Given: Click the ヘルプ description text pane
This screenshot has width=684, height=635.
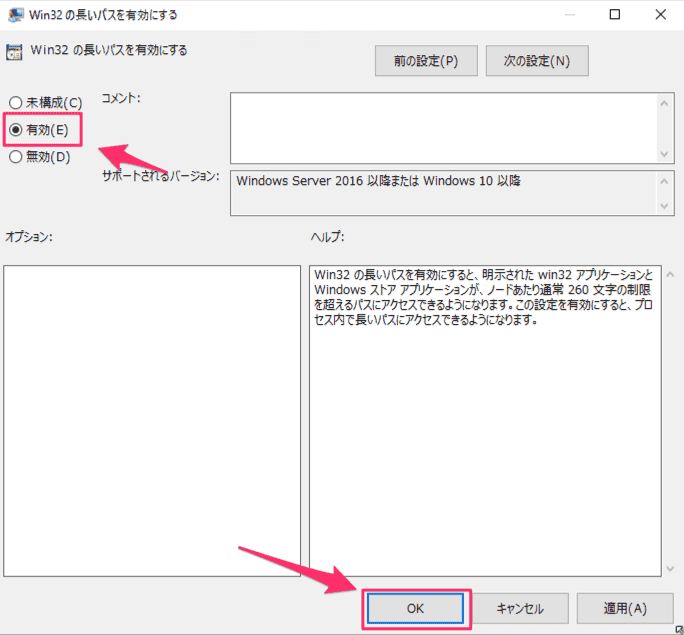Looking at the screenshot, I should tap(485, 421).
